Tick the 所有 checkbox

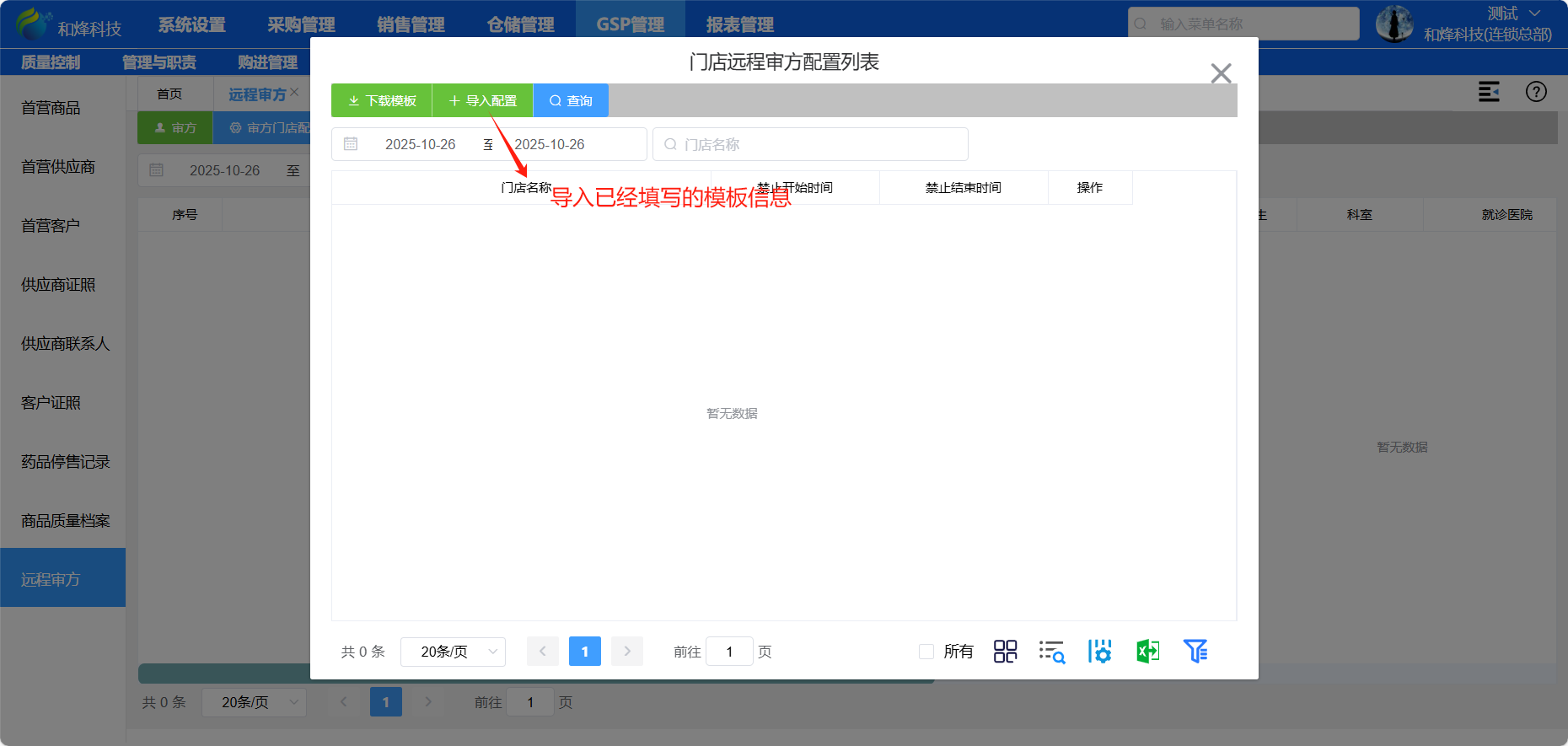point(926,652)
